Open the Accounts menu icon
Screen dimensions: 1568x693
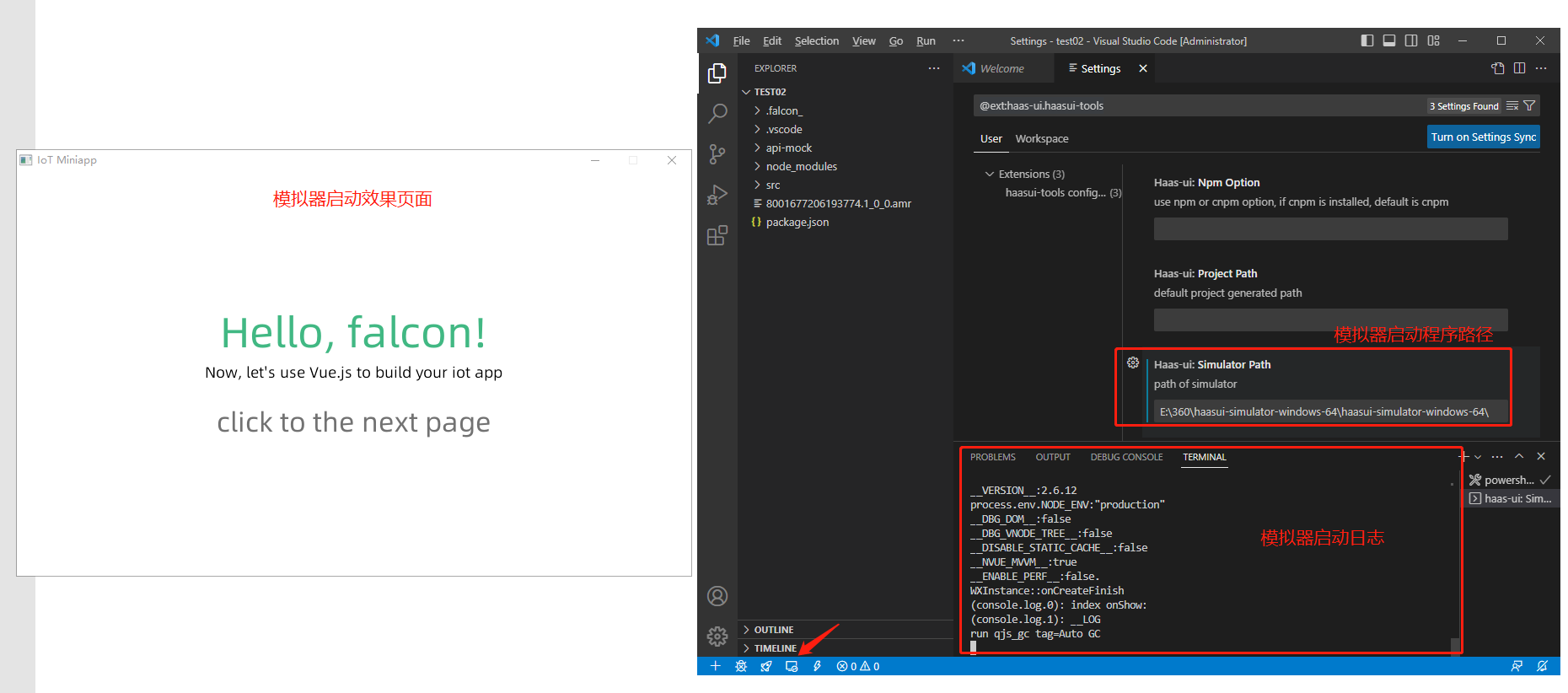(717, 596)
